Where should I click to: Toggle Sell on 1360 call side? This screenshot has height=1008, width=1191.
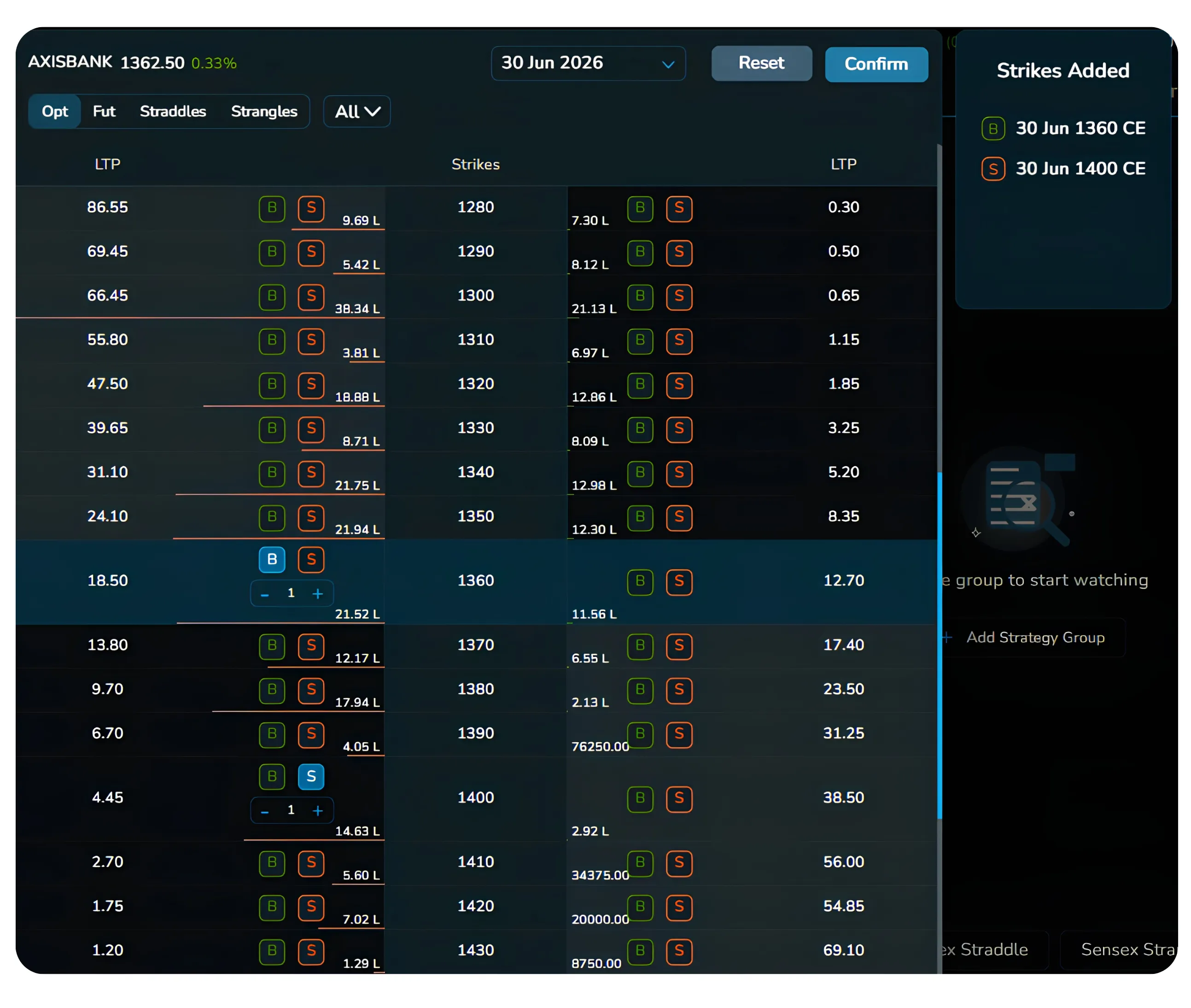point(311,559)
